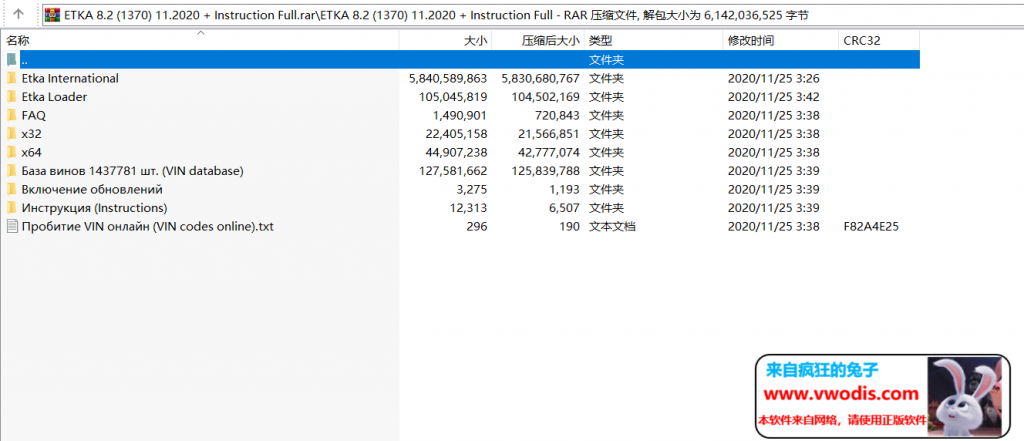Screen dimensions: 1024x441
Task: Select the FAQ folder name
Action: 33,116
